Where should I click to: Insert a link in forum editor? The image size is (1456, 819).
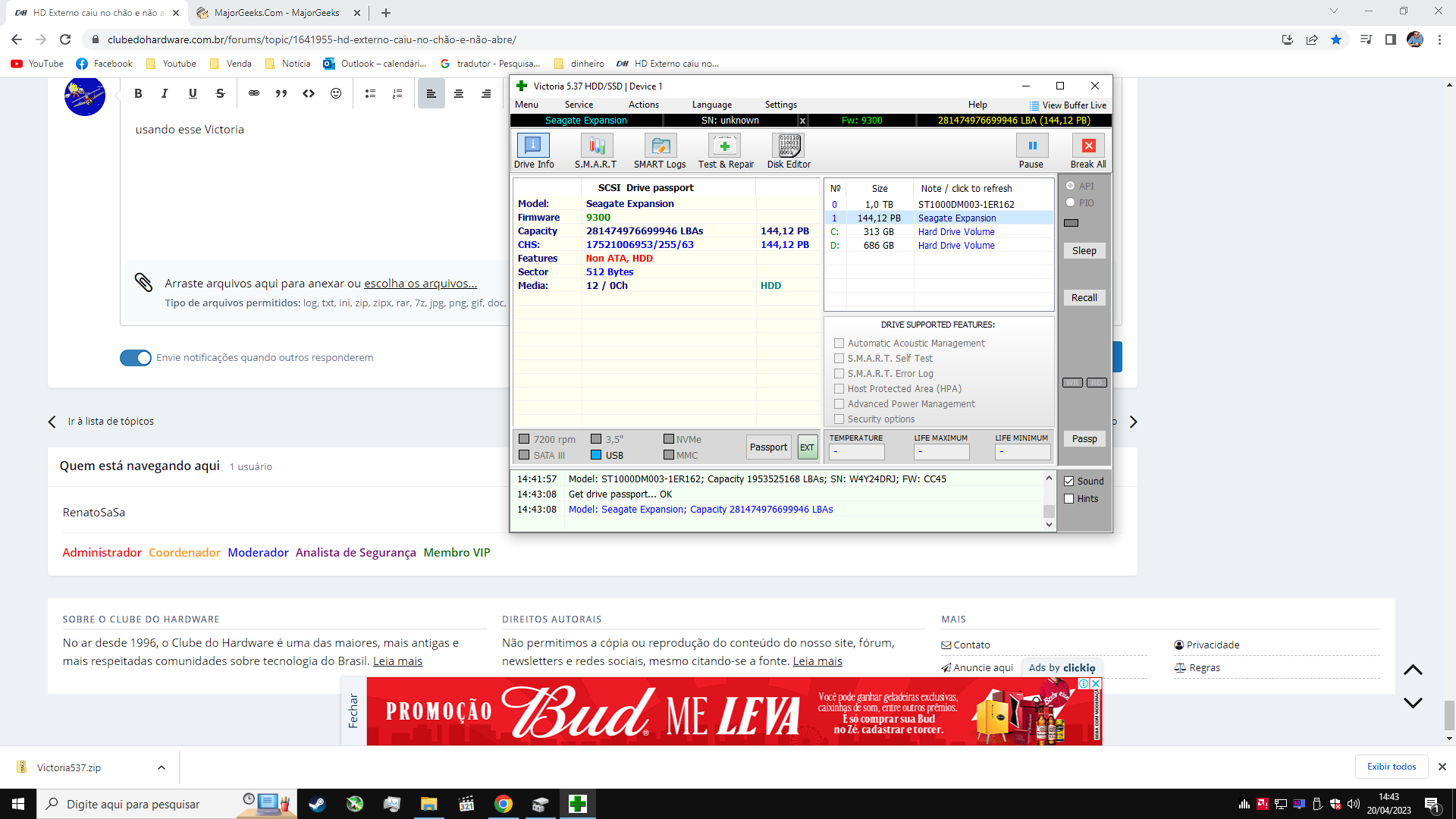click(254, 93)
